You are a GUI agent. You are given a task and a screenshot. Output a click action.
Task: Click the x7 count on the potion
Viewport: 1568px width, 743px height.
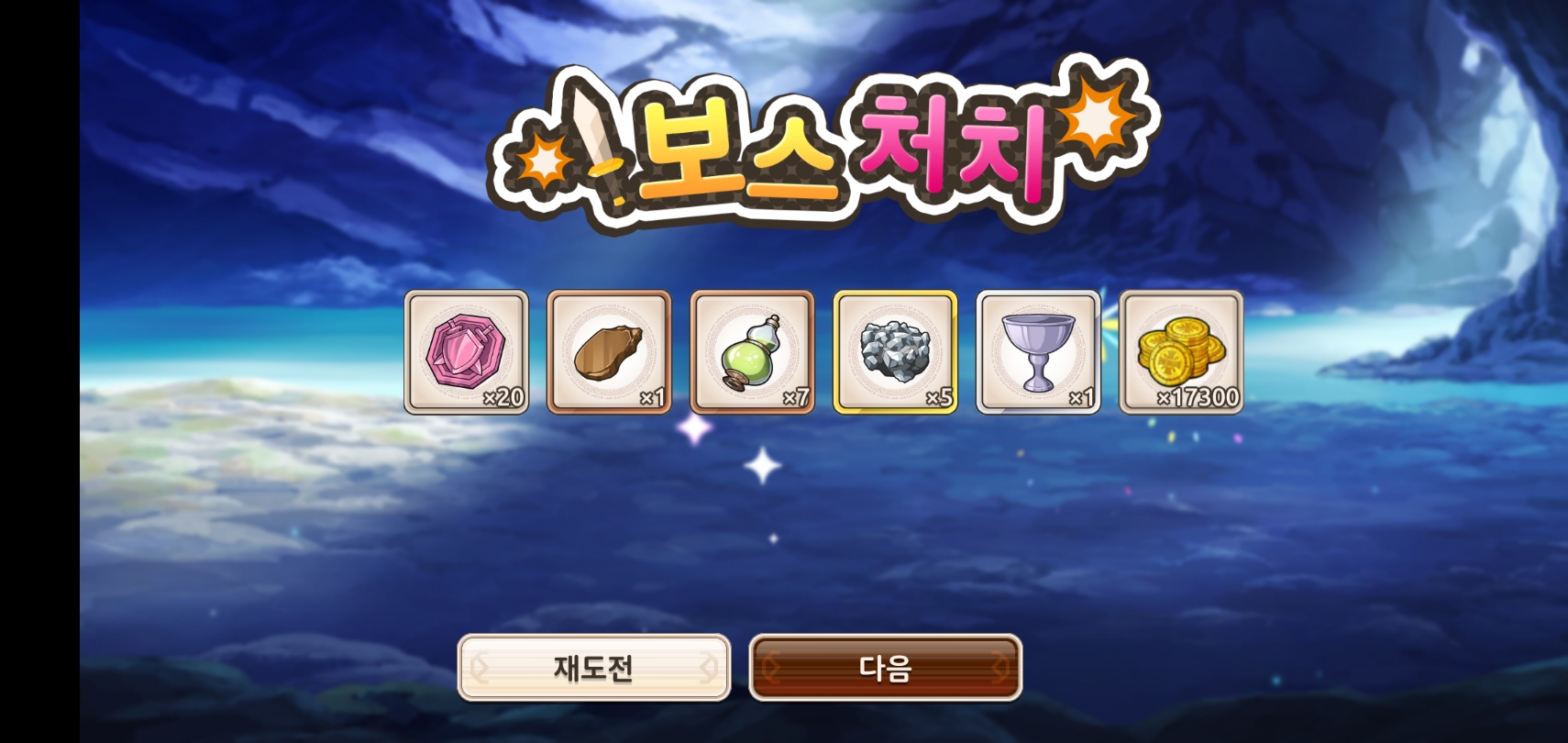click(x=796, y=397)
